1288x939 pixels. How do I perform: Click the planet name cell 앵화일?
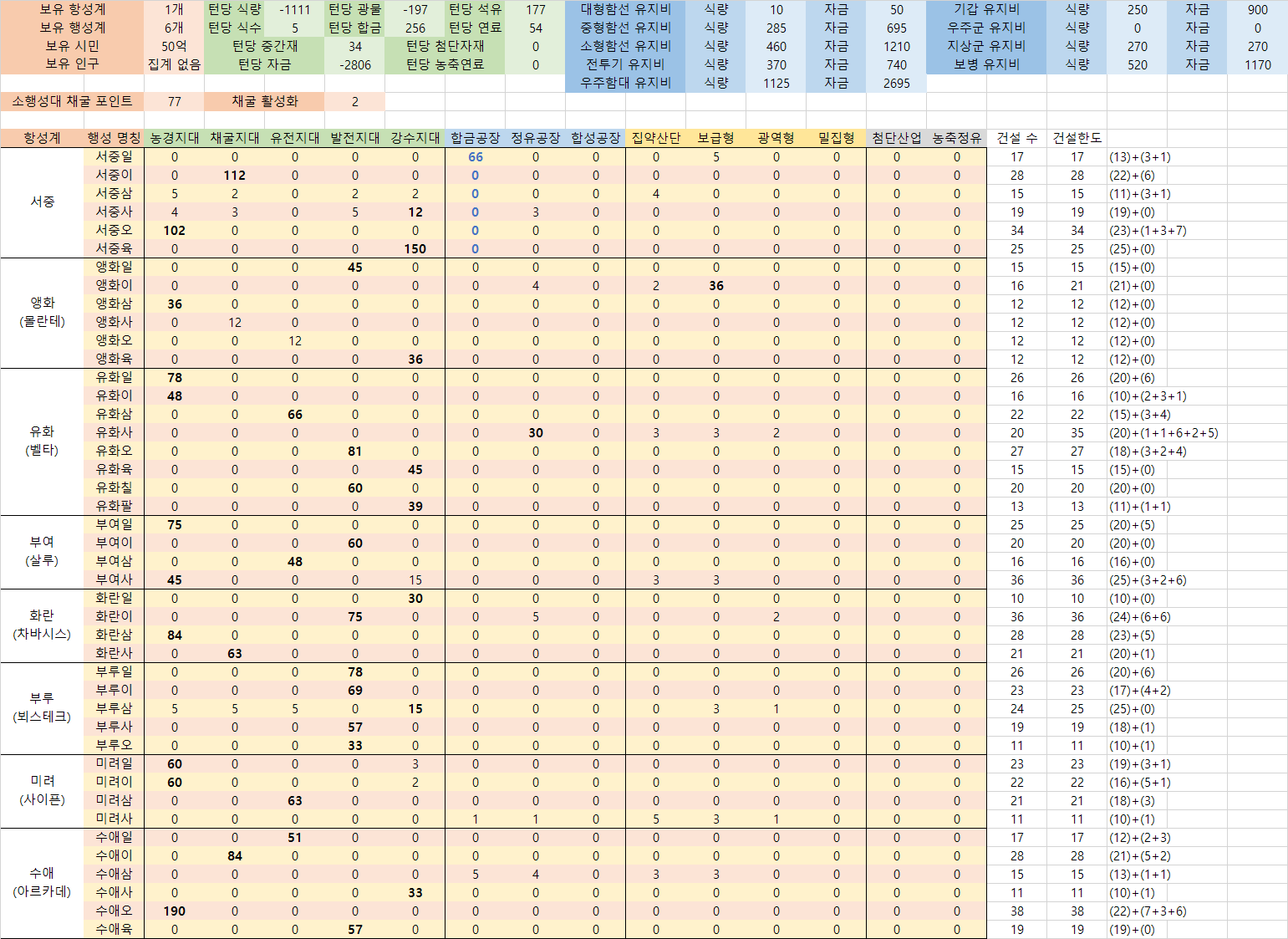coord(114,267)
